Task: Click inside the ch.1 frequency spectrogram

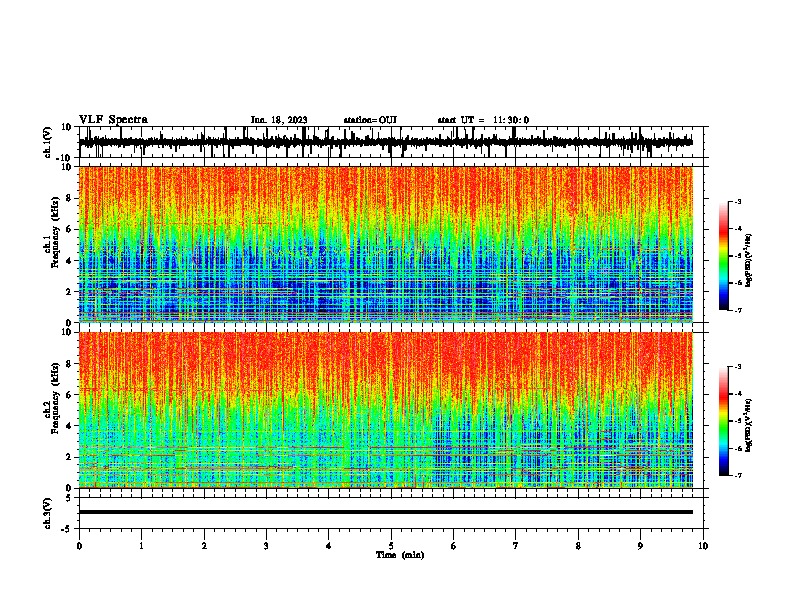Action: point(386,244)
